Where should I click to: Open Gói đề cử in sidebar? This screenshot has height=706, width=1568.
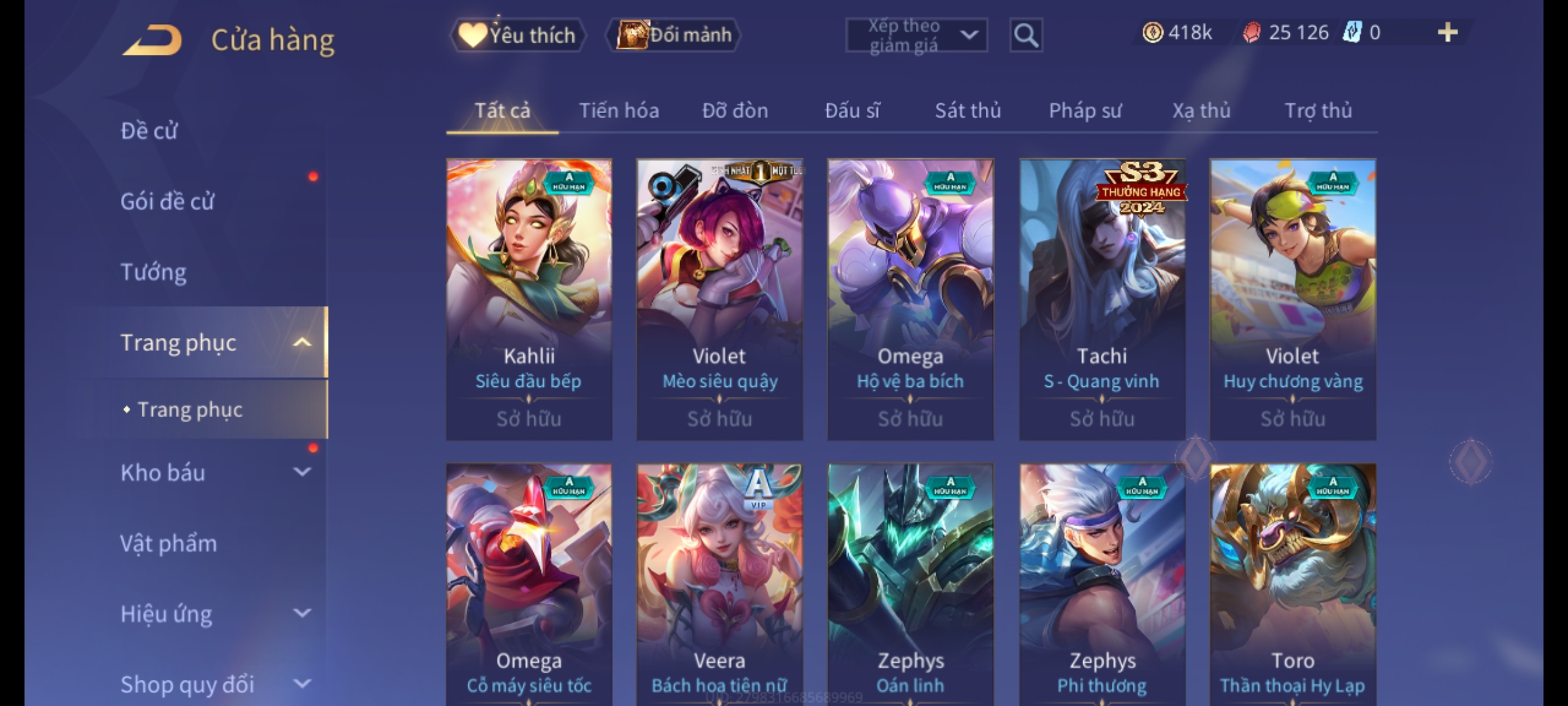pyautogui.click(x=167, y=201)
